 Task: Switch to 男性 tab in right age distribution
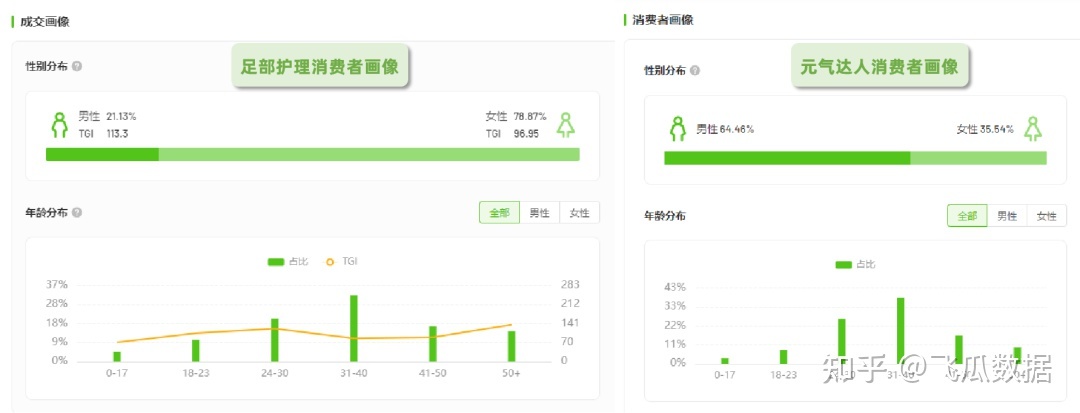1007,216
